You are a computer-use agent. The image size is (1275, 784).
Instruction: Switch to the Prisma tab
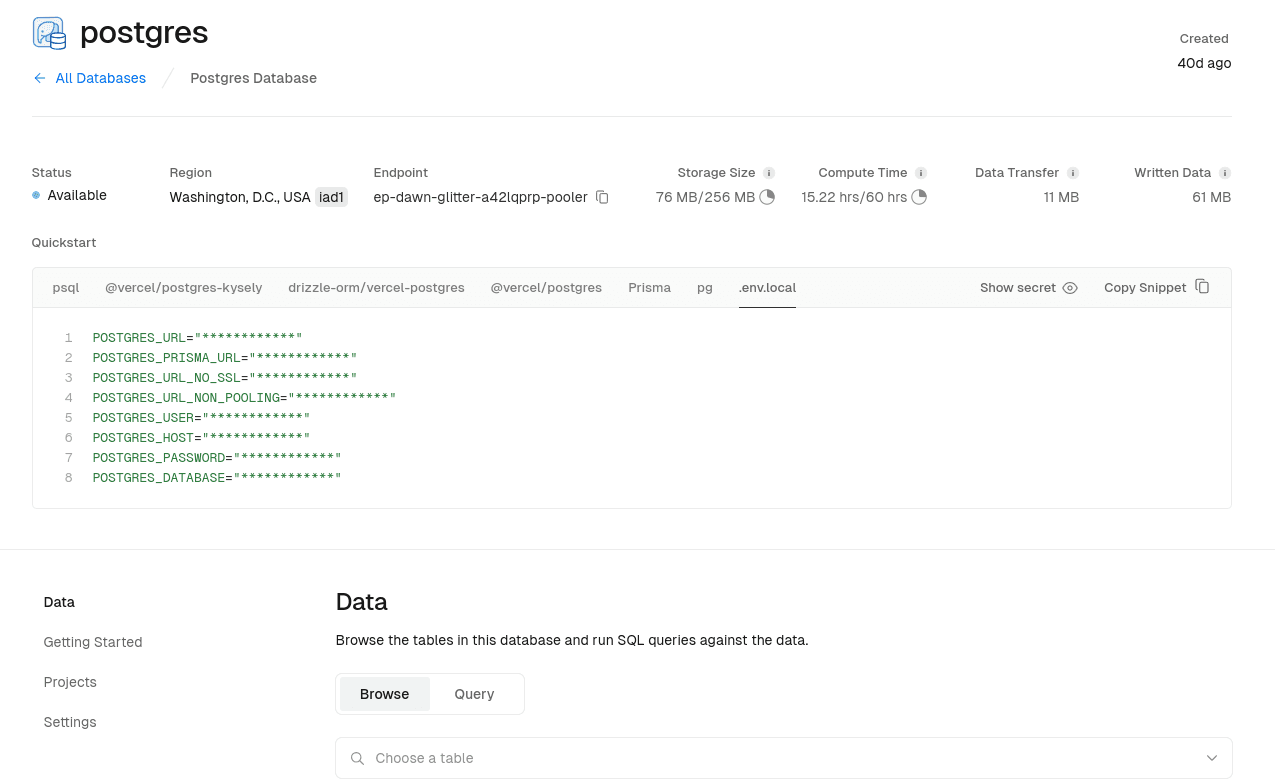click(x=649, y=288)
